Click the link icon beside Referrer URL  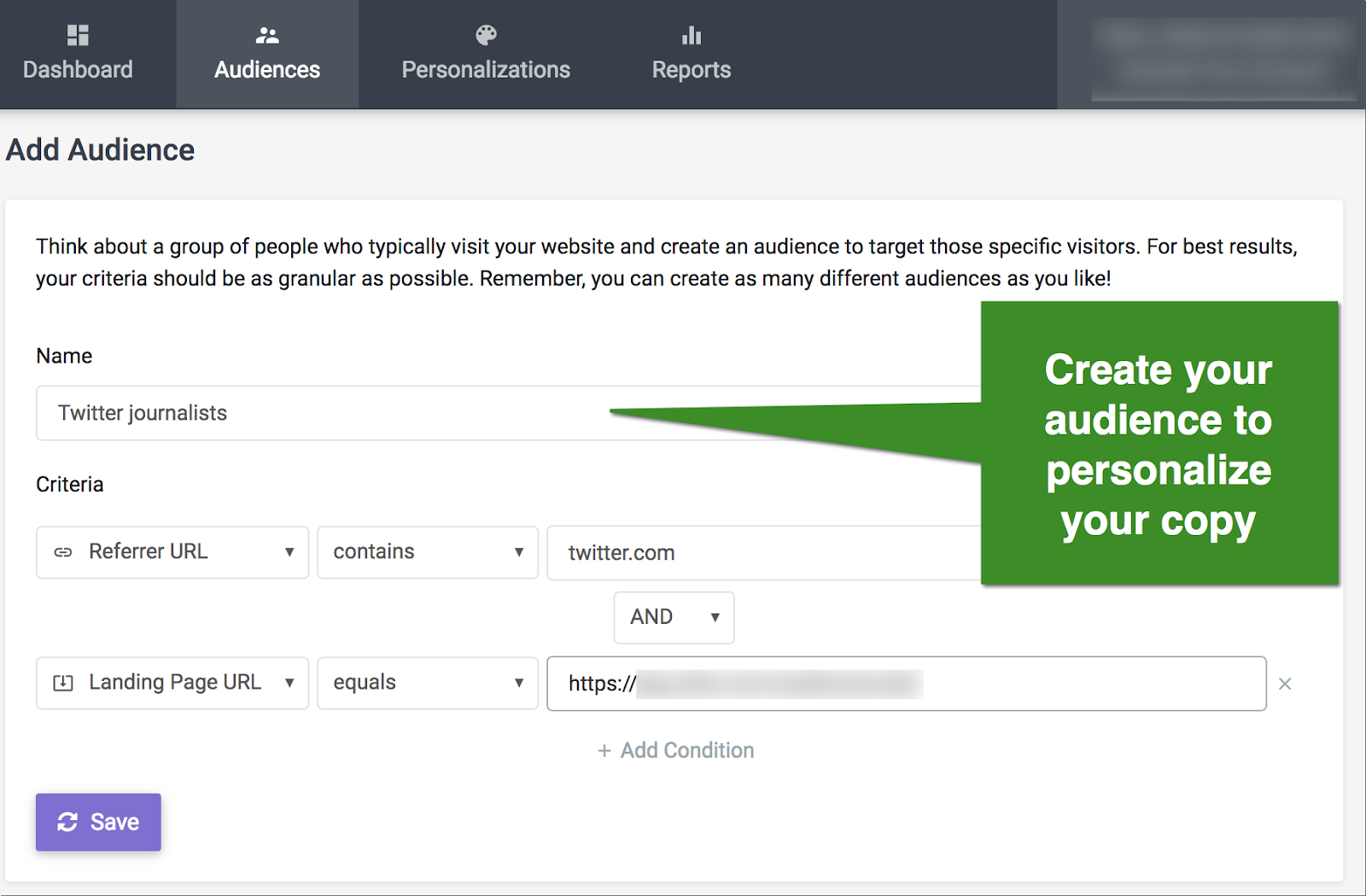click(x=63, y=552)
